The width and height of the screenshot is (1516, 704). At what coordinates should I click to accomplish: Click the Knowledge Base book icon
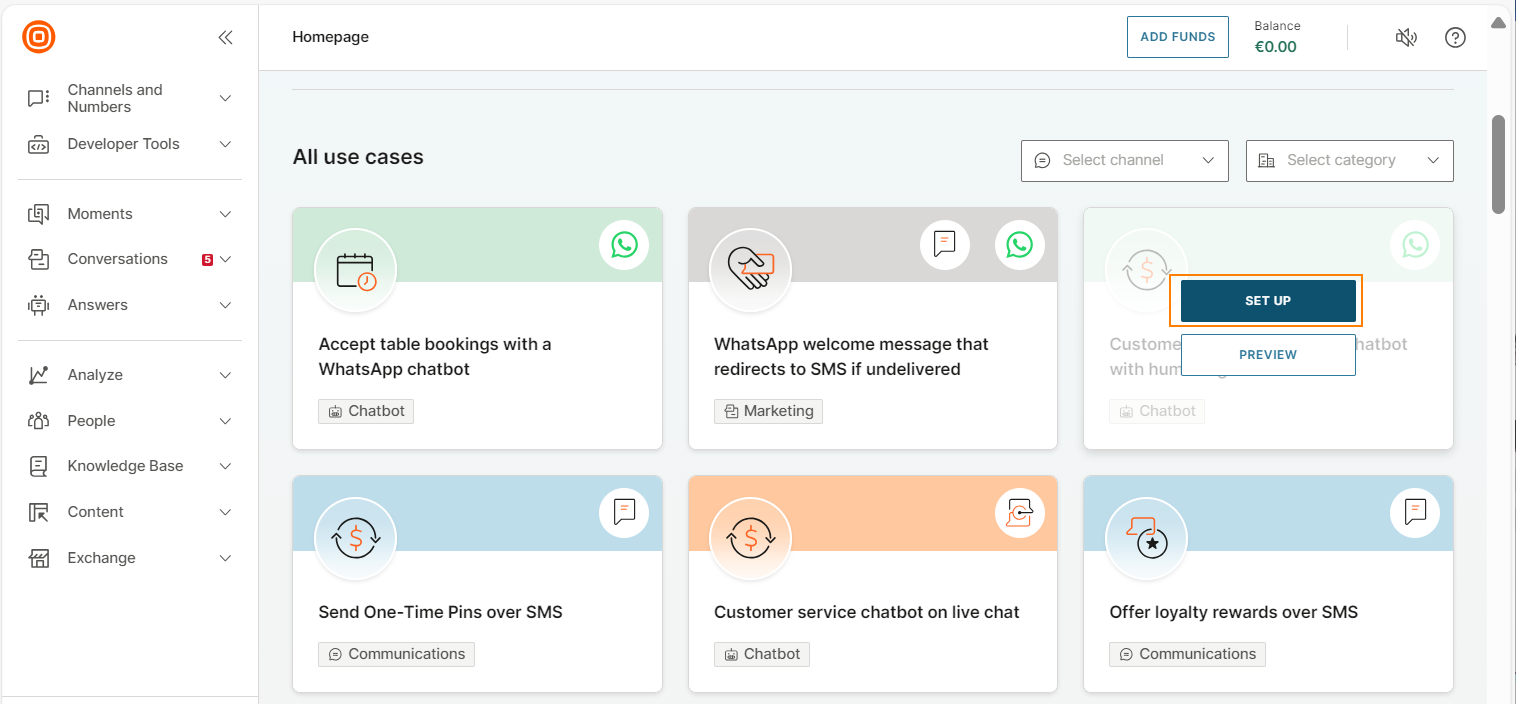tap(38, 466)
